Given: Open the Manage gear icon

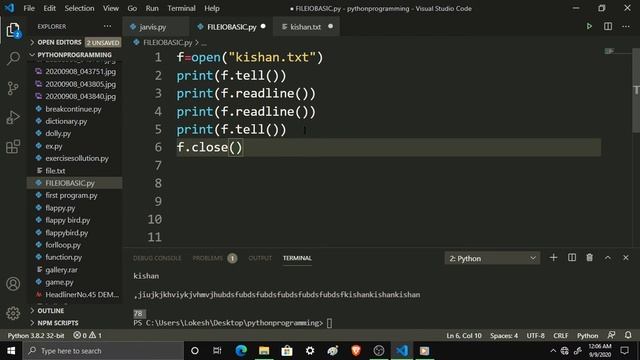Looking at the screenshot, I should [13, 313].
